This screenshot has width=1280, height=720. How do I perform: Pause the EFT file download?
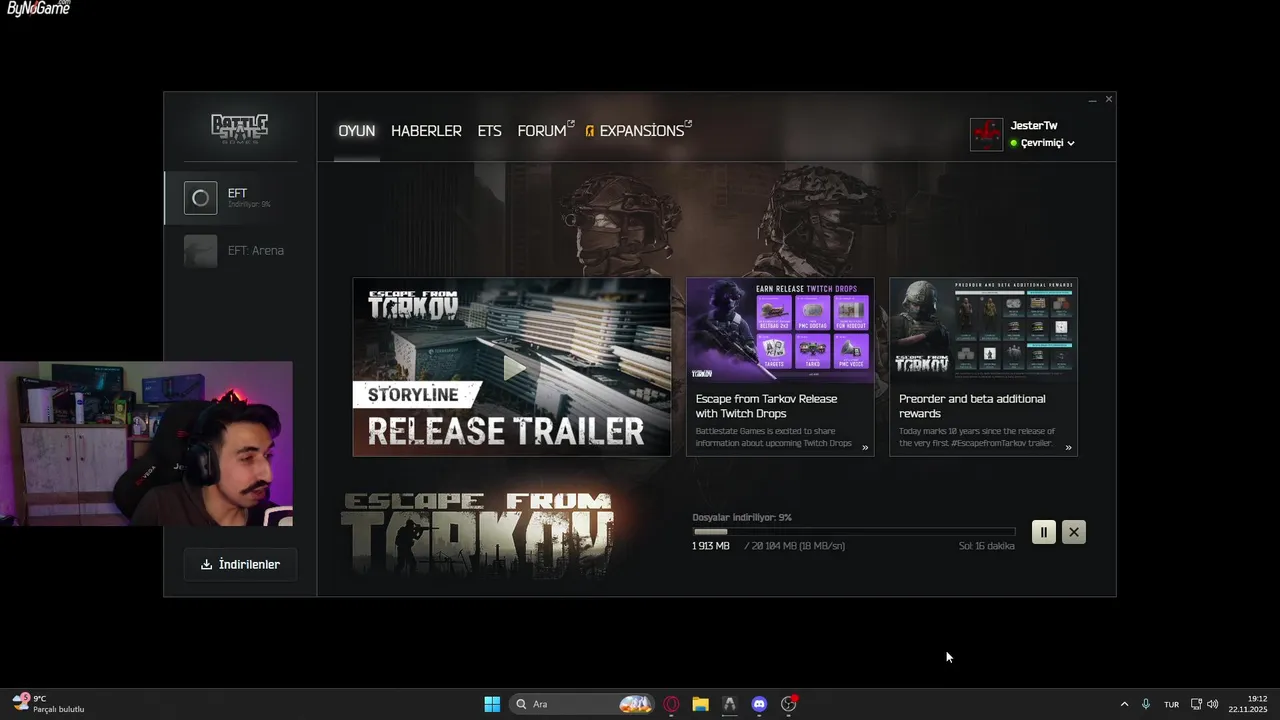click(x=1043, y=532)
